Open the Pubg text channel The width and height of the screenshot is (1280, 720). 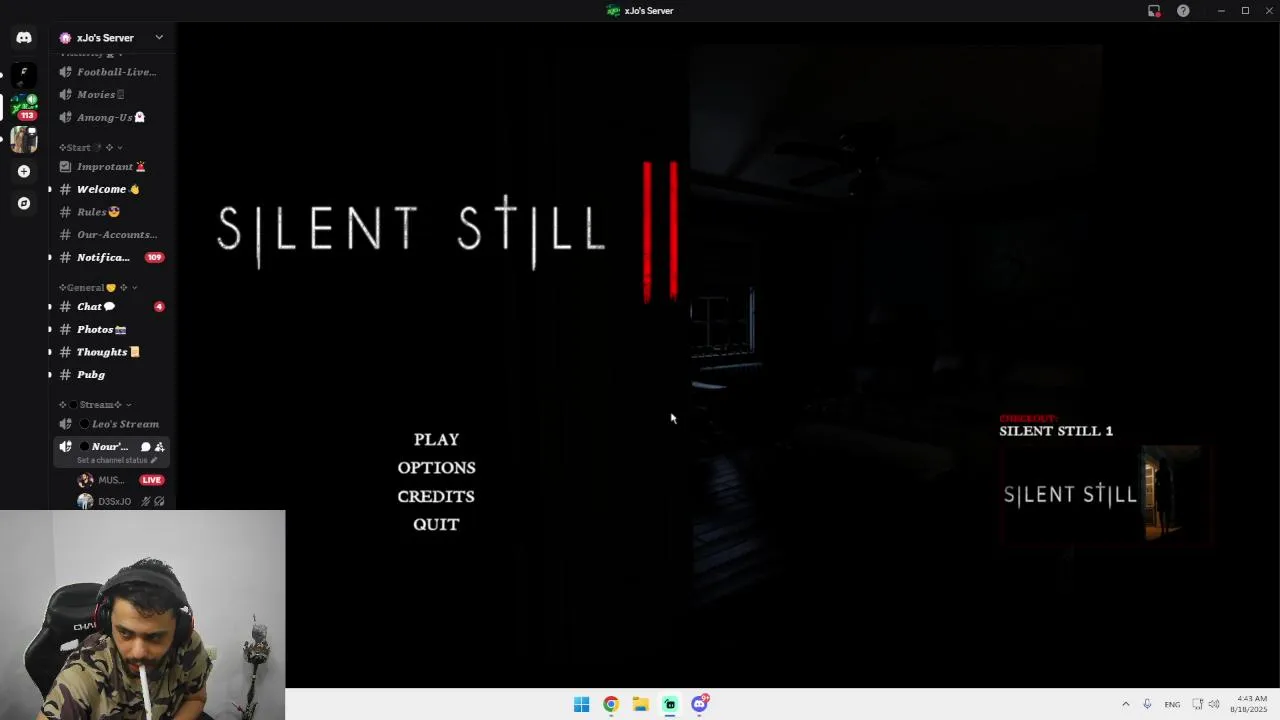[111, 375]
